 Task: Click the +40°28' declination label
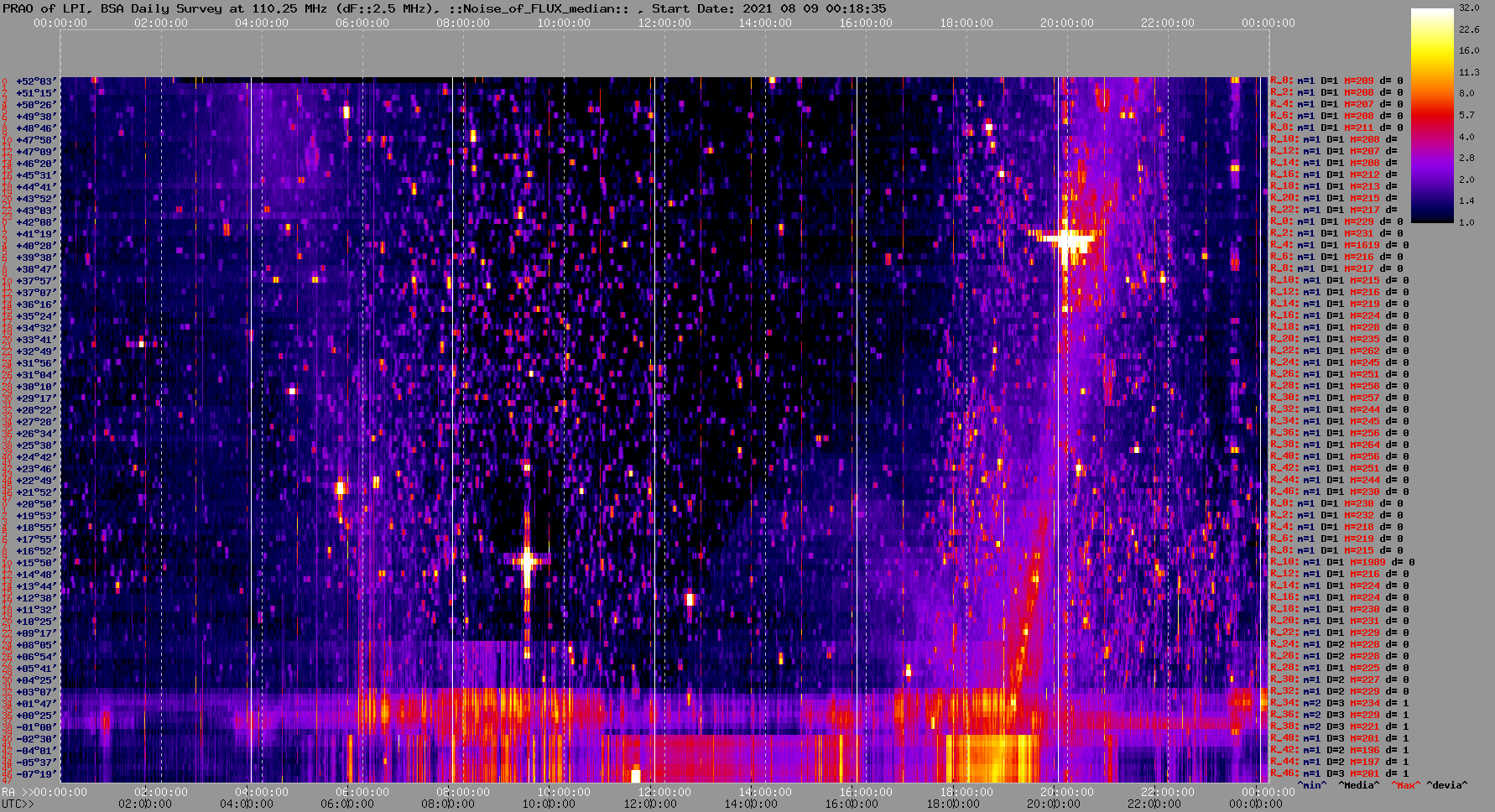[36, 246]
